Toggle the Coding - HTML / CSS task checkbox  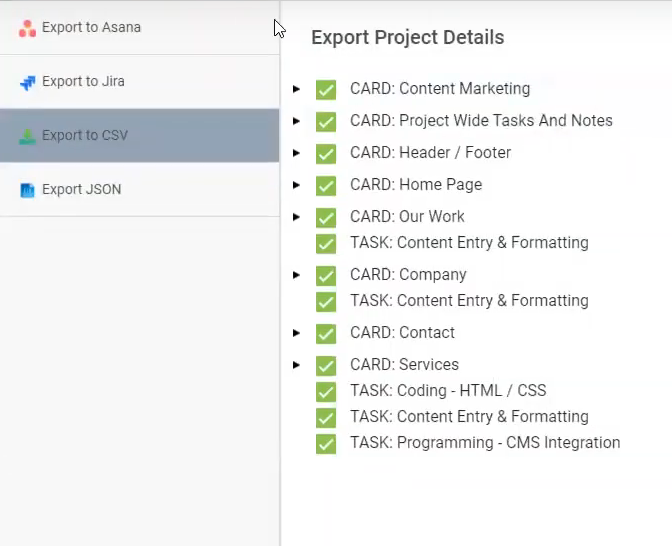pyautogui.click(x=326, y=391)
